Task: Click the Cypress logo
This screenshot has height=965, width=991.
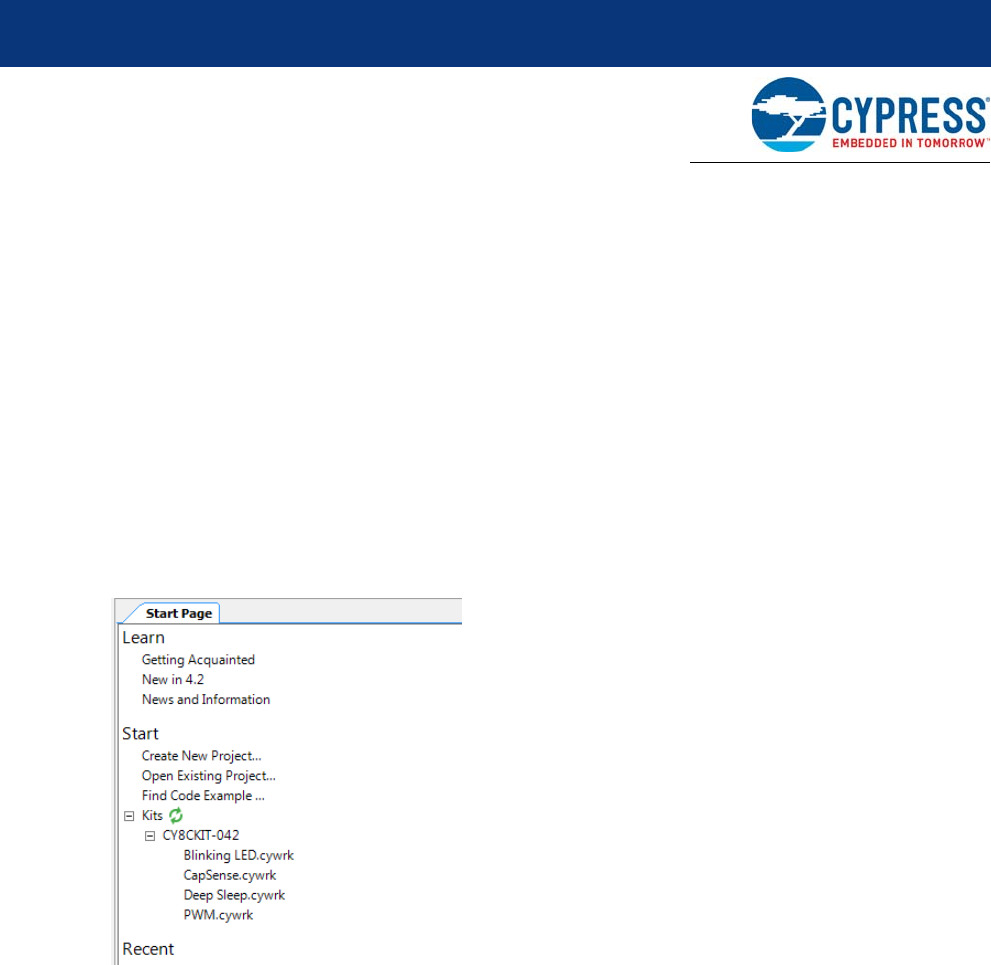Action: [869, 116]
